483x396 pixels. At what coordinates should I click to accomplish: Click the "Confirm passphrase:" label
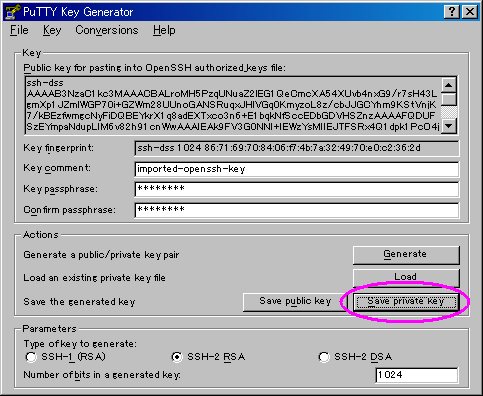point(69,210)
